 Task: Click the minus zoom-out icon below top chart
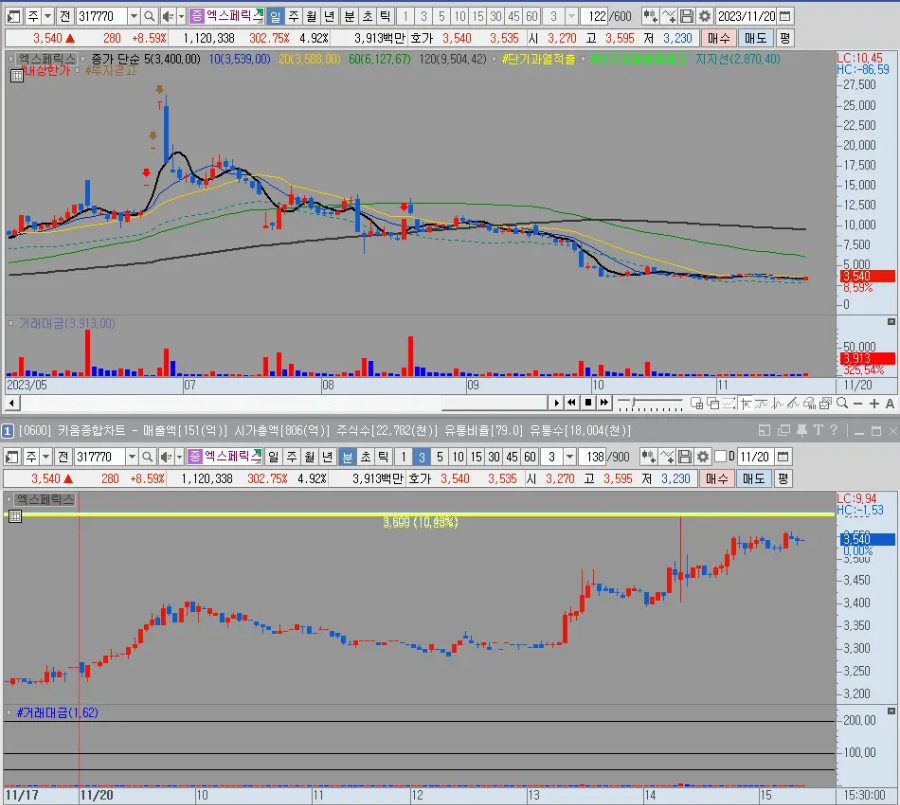coord(858,404)
